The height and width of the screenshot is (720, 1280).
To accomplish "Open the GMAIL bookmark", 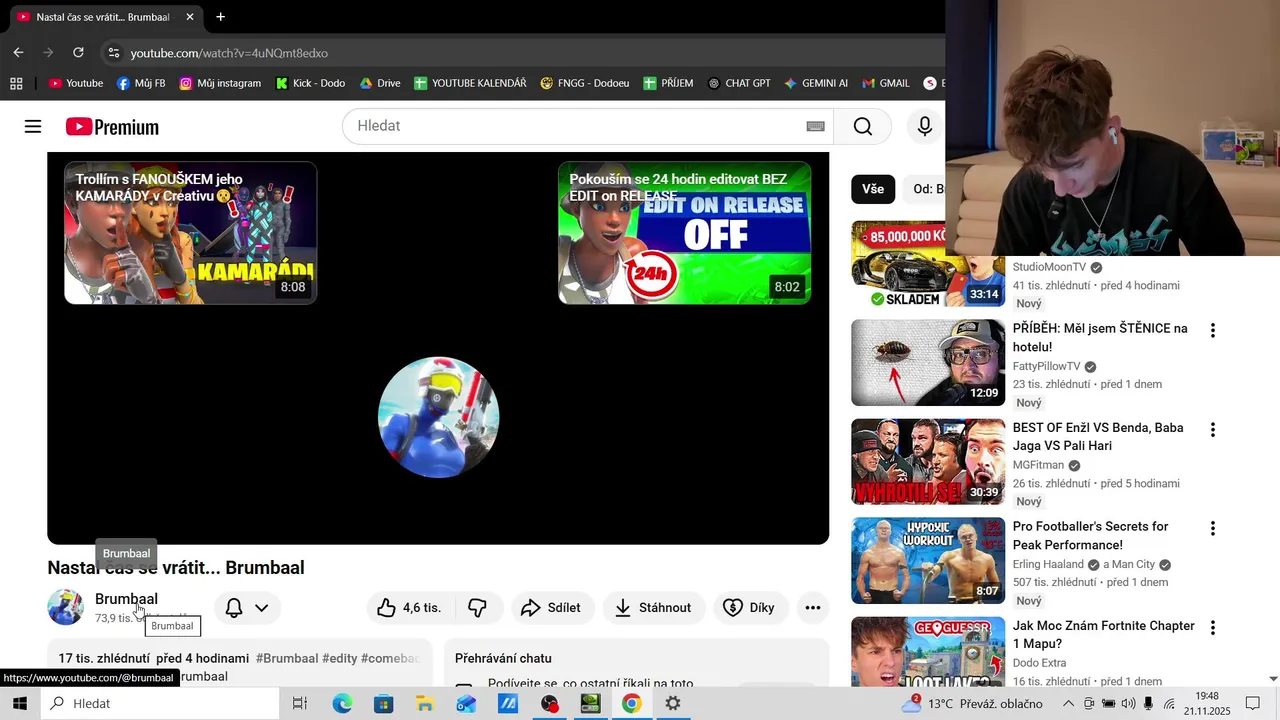I will tap(885, 83).
